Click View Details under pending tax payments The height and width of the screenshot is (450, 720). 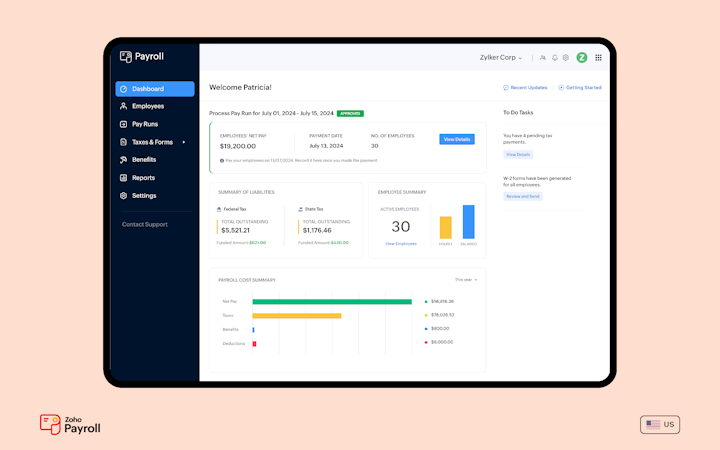[518, 155]
